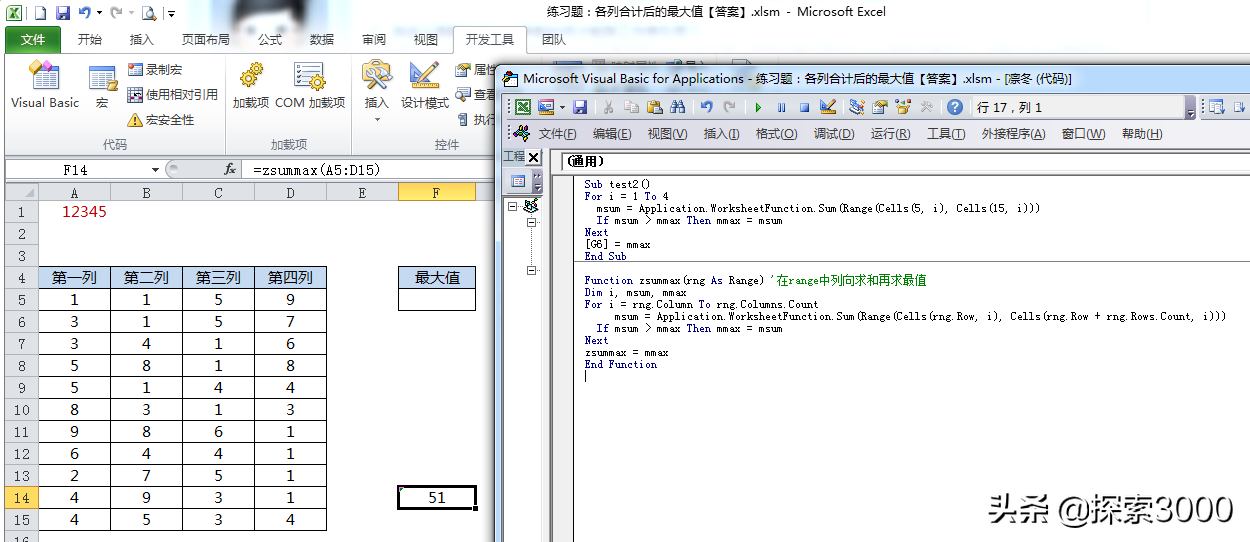This screenshot has height=542, width=1250.
Task: Open the 宏 macros list button
Action: pos(102,85)
